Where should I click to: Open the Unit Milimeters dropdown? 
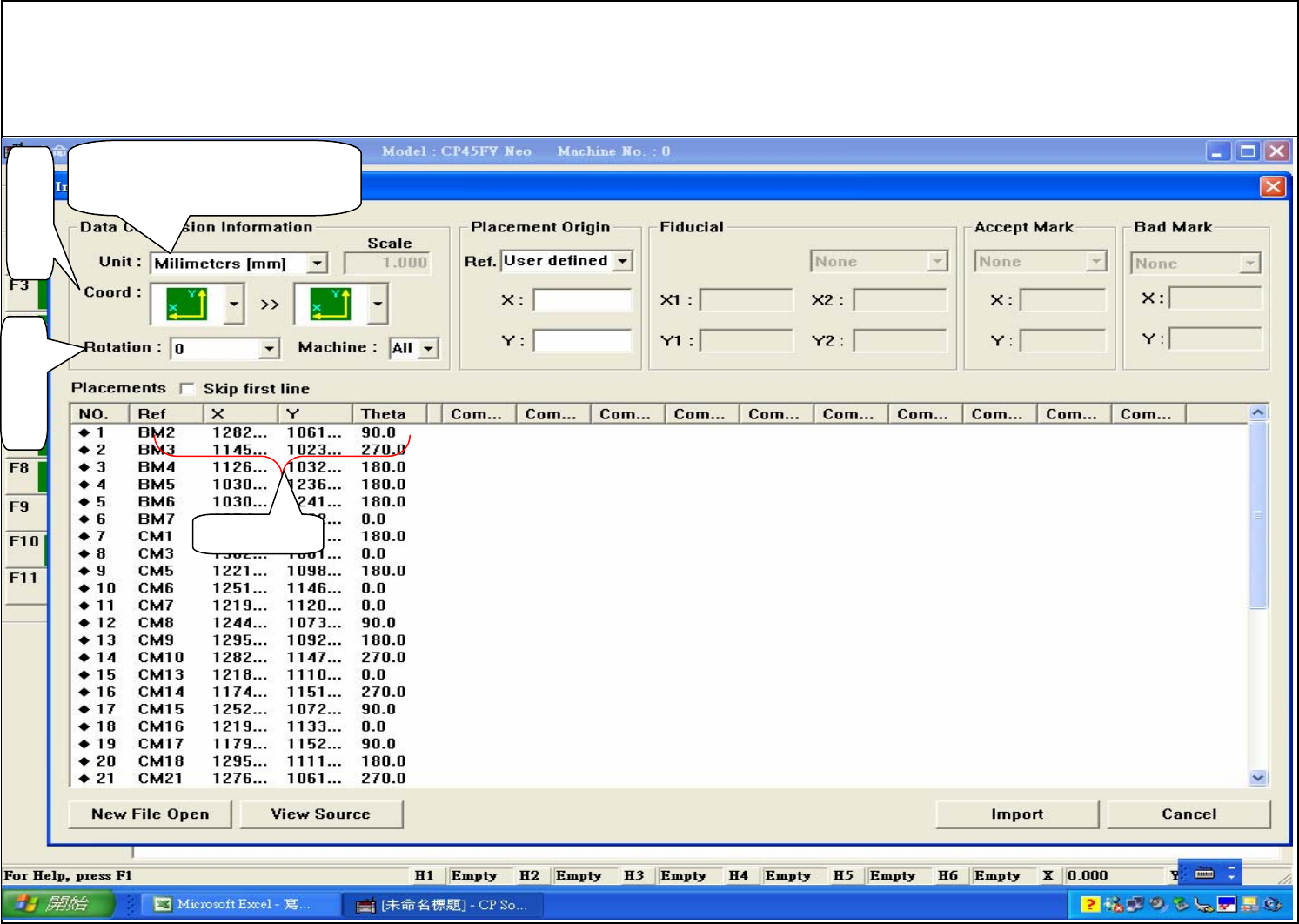tap(318, 263)
